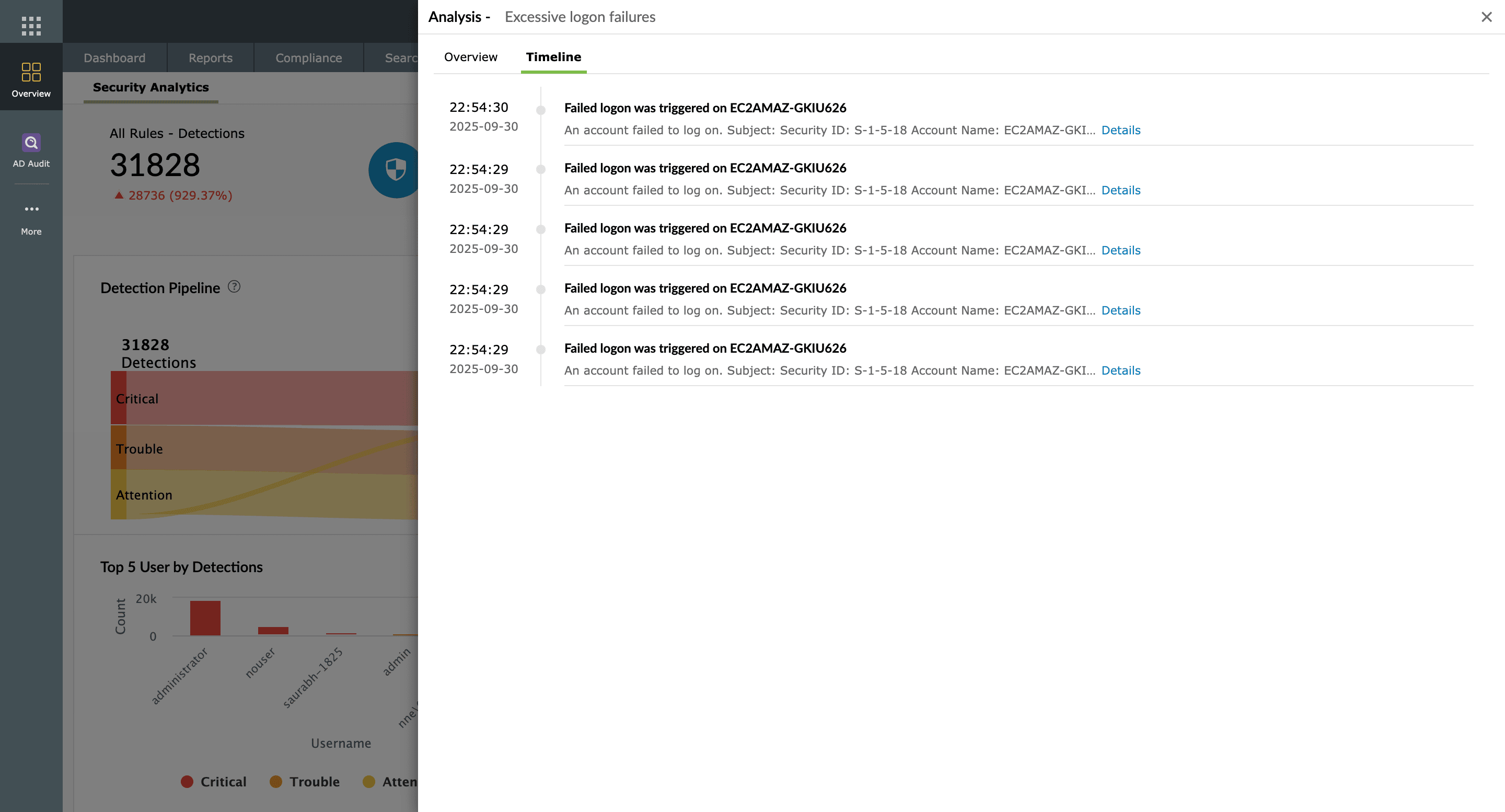Select the Timeline tab
Screen dimensions: 1505x812
[553, 57]
